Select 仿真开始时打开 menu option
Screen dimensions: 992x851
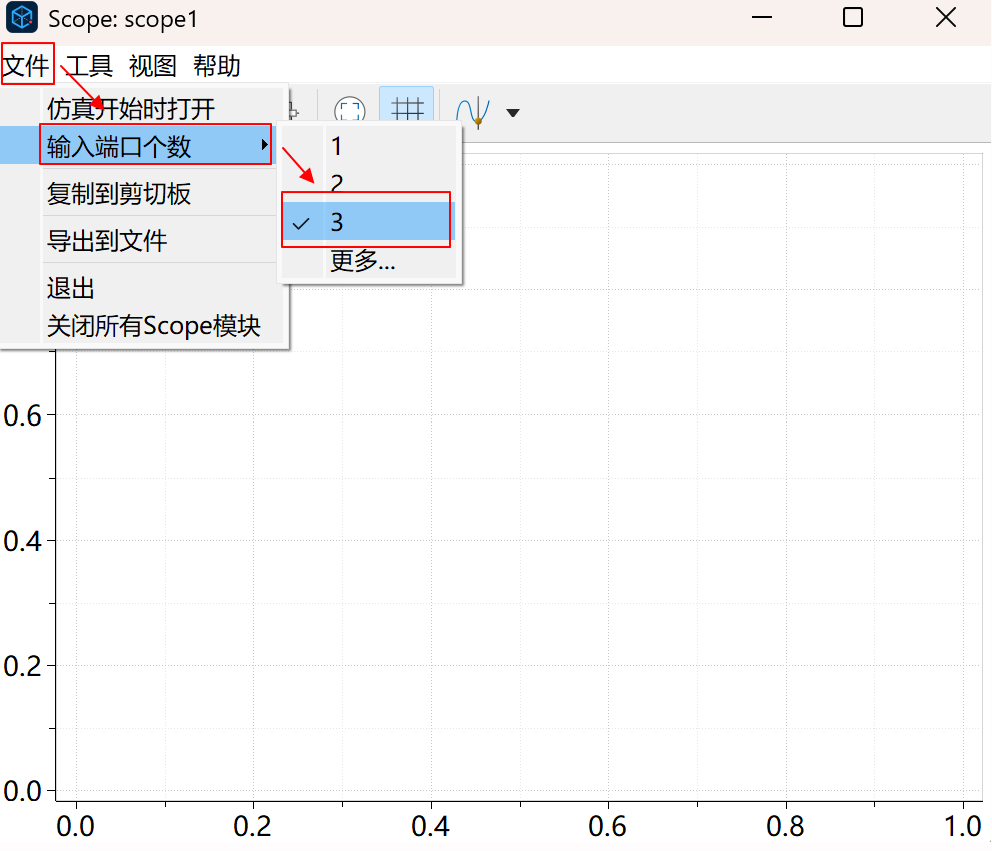[130, 108]
